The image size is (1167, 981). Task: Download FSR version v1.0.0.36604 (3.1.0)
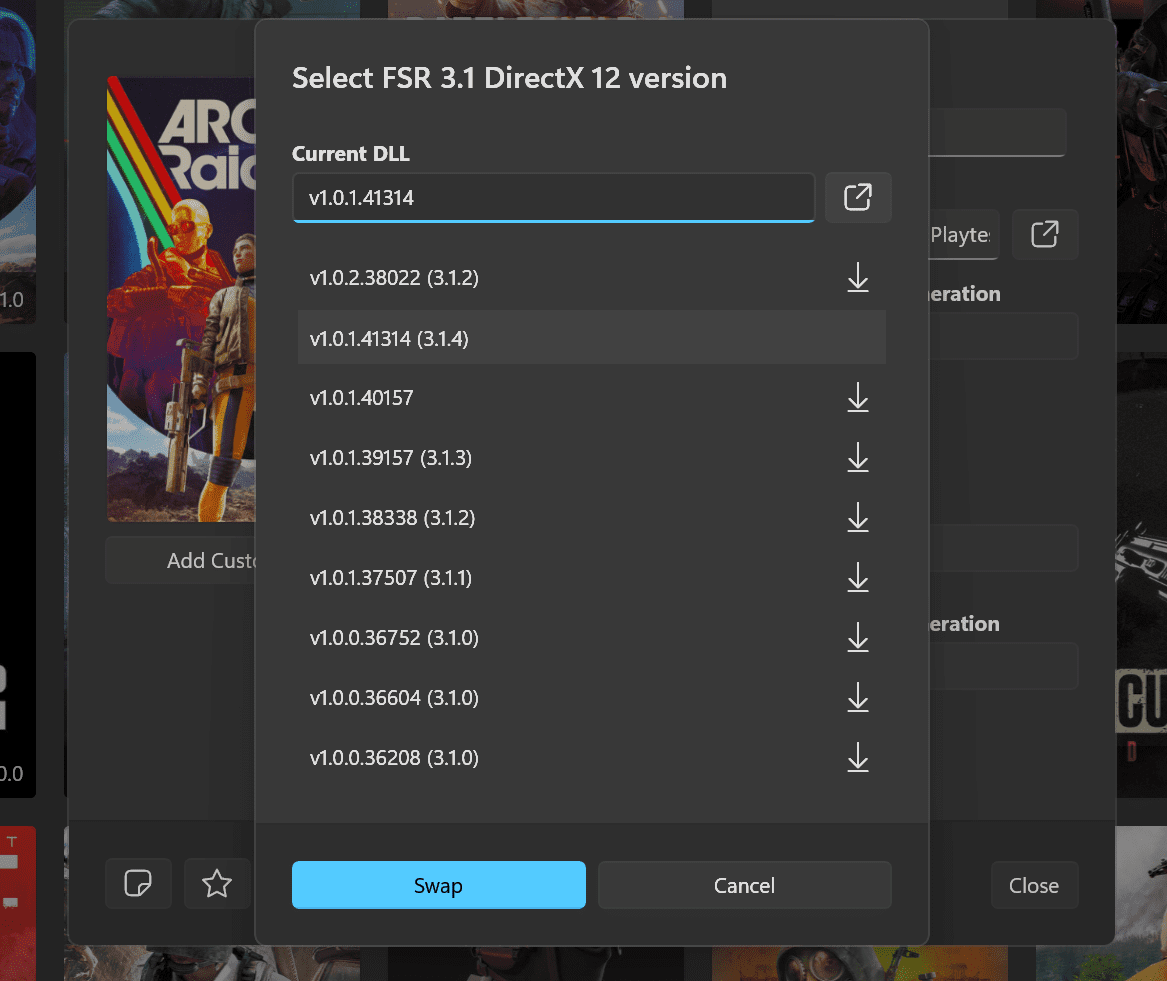pyautogui.click(x=857, y=698)
